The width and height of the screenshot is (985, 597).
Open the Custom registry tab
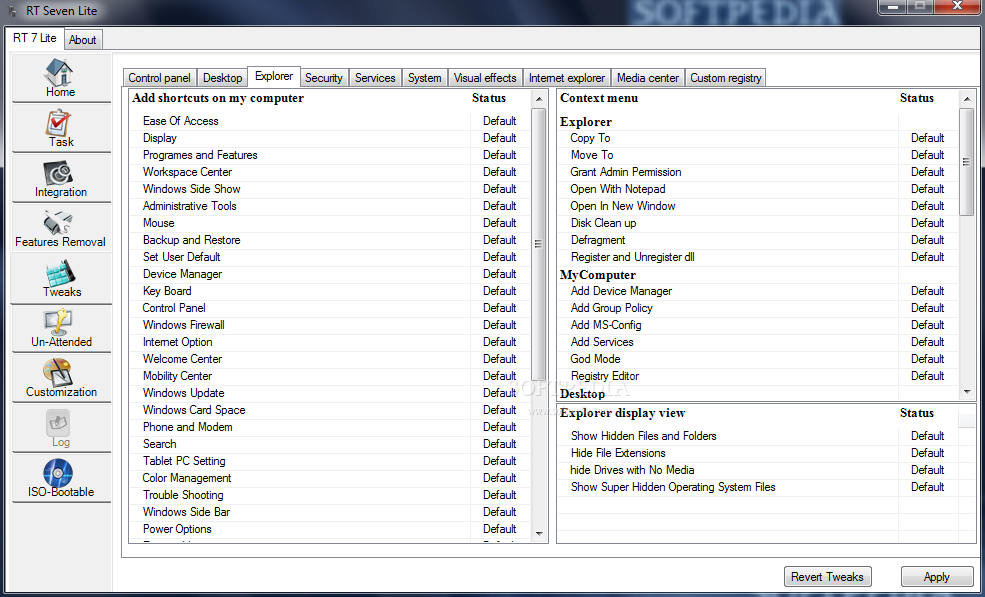click(726, 77)
